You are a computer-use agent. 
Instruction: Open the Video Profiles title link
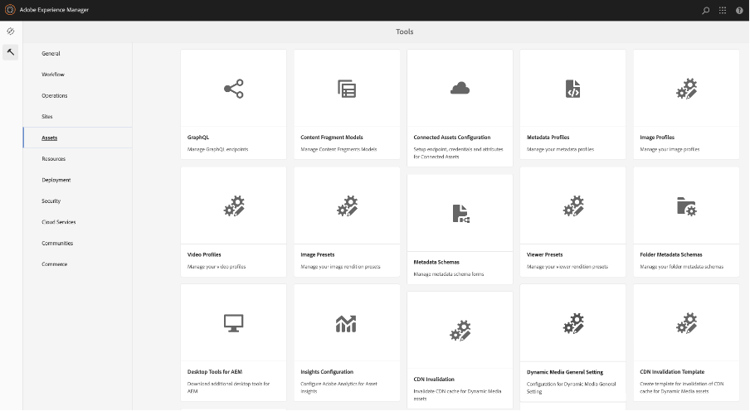point(204,255)
